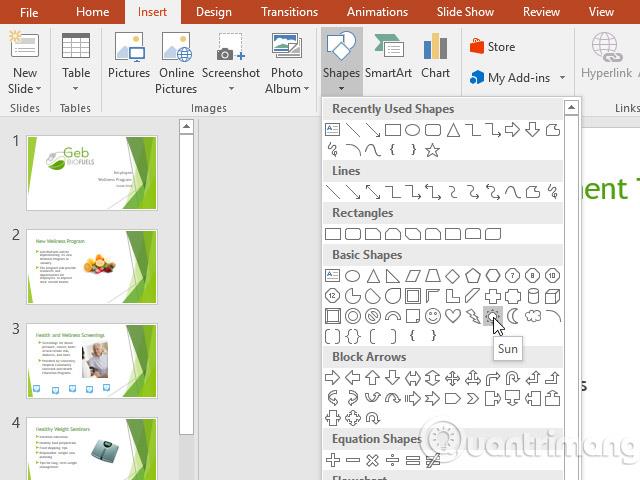The height and width of the screenshot is (480, 640).
Task: Expand the Screenshot dropdown
Action: coord(231,89)
